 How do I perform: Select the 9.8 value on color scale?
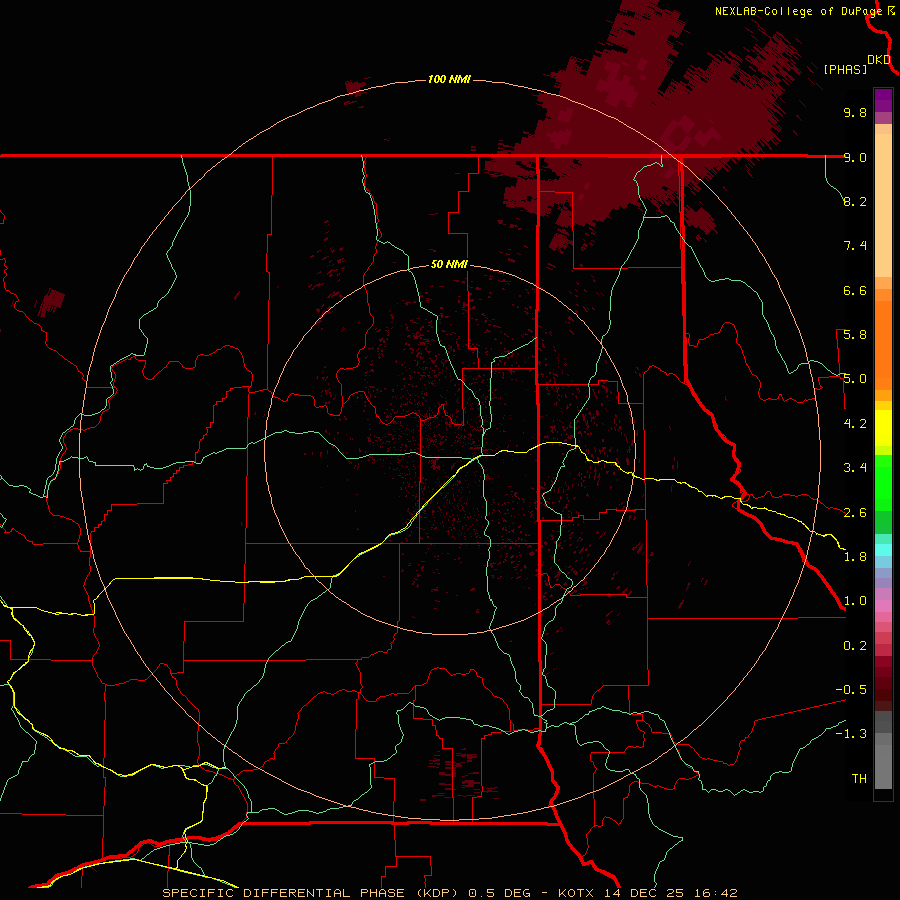pos(855,112)
